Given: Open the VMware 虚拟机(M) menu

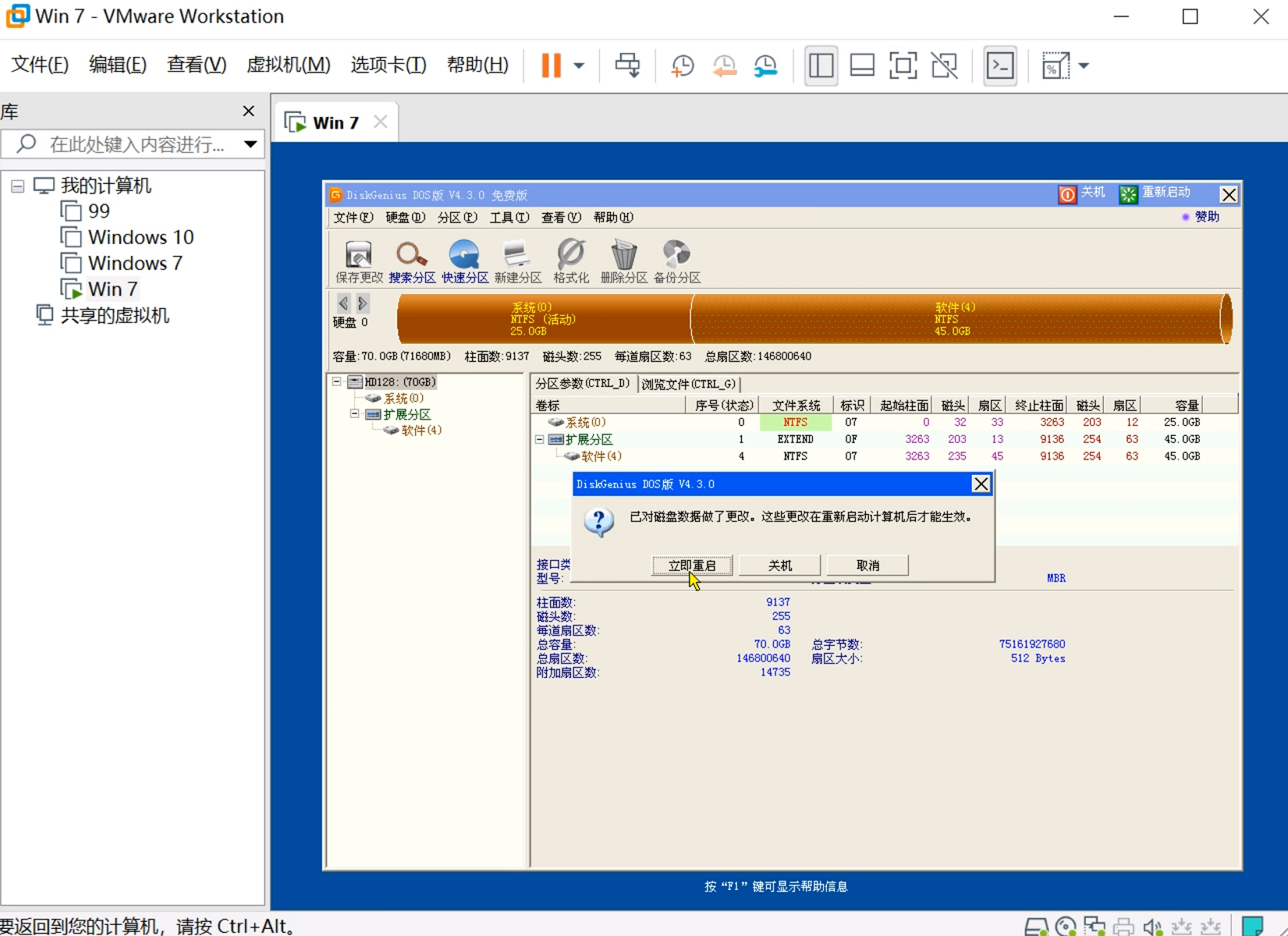Looking at the screenshot, I should (289, 65).
